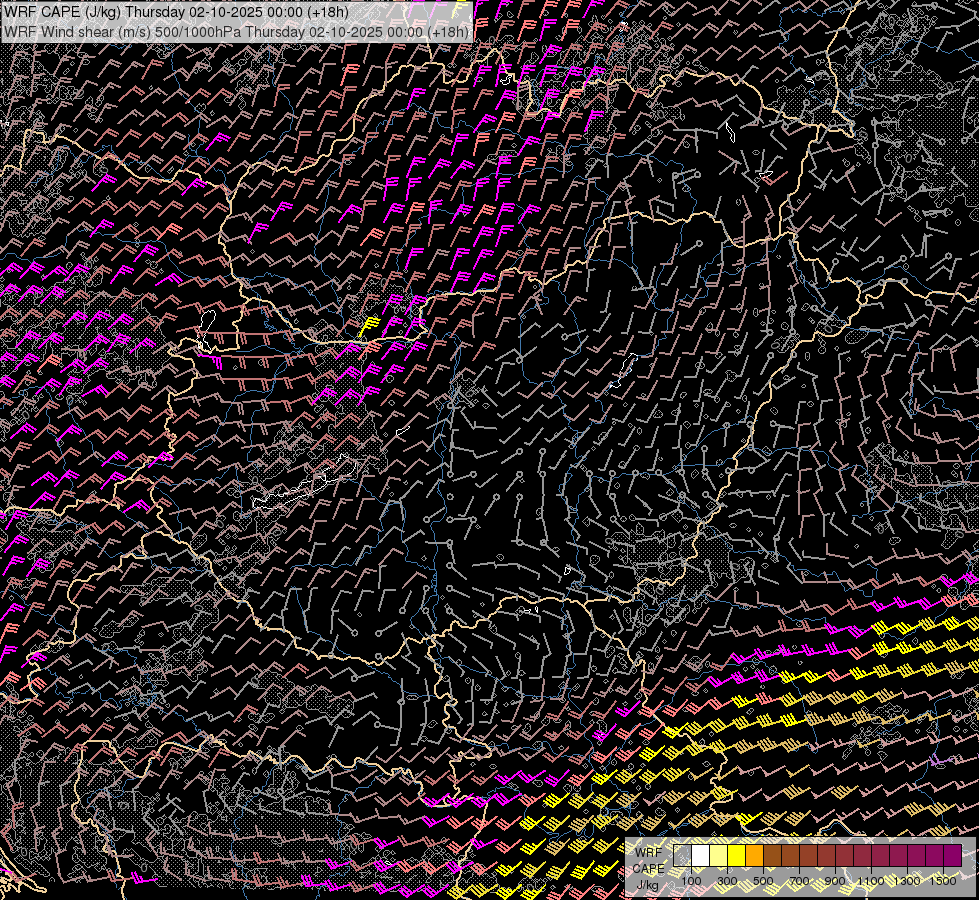
Task: Select the pale yellow CAPE legend swatch
Action: tap(718, 855)
